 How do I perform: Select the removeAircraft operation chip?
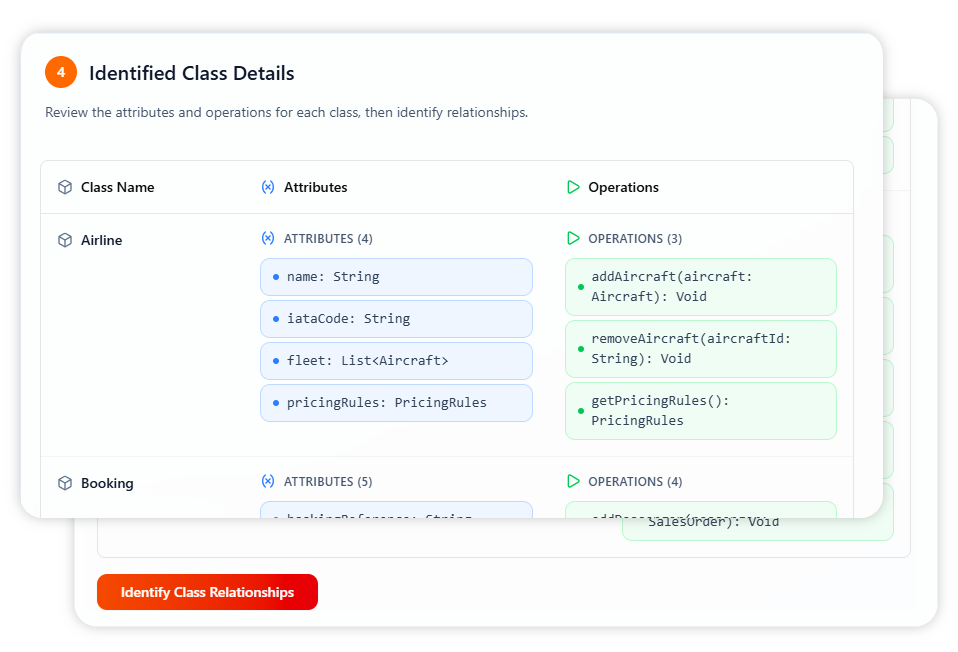[x=700, y=349]
